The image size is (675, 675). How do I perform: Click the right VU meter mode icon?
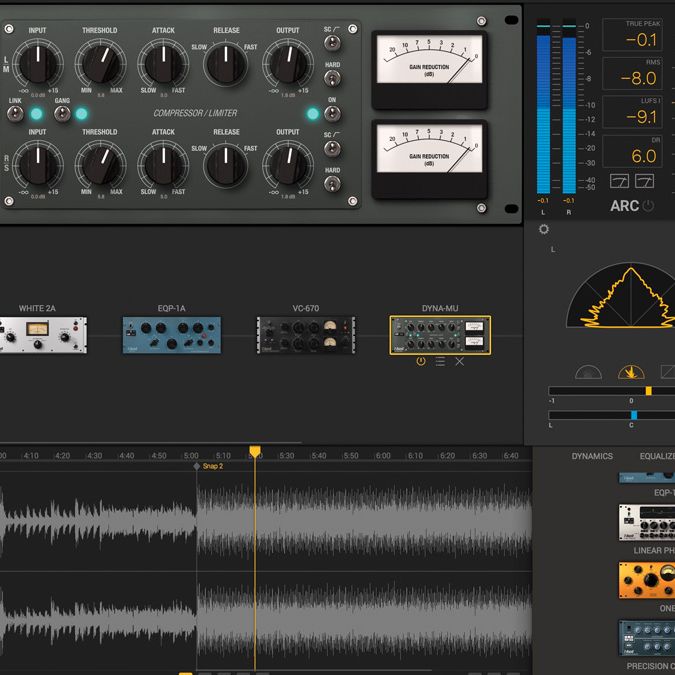click(x=644, y=180)
